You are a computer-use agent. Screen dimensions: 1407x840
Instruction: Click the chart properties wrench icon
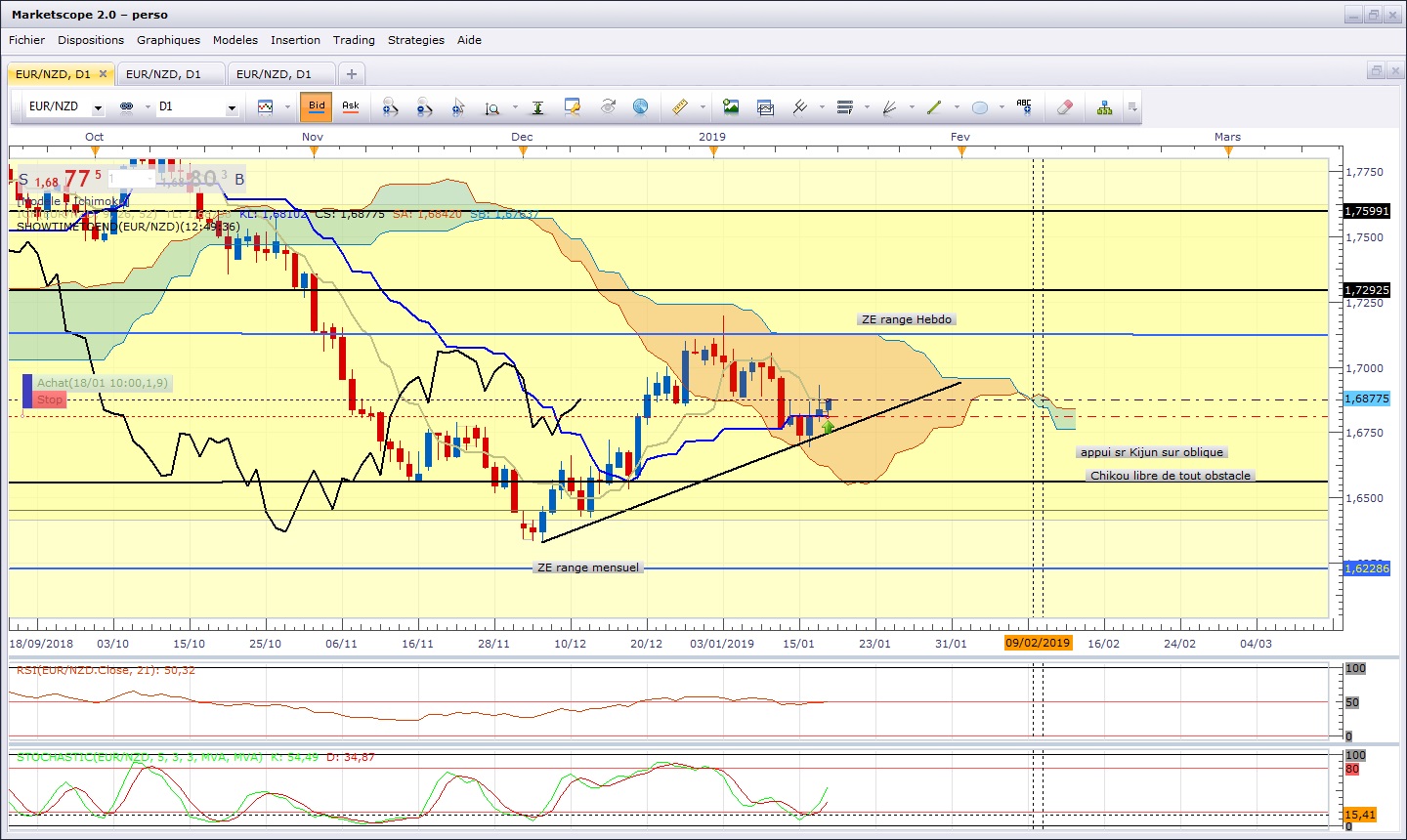(x=573, y=106)
